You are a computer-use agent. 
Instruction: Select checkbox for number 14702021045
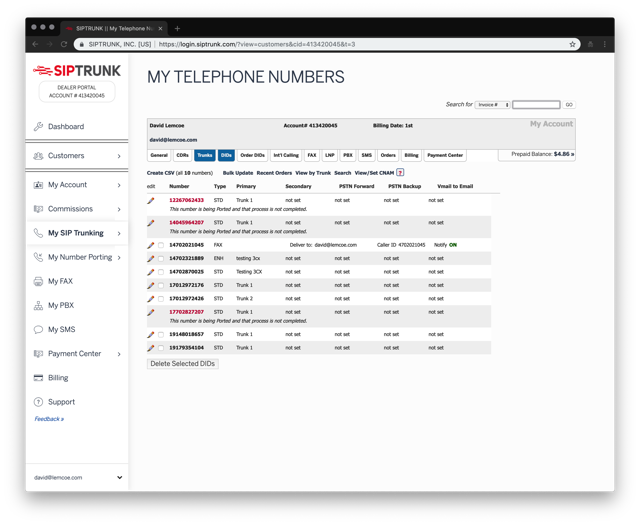(161, 245)
